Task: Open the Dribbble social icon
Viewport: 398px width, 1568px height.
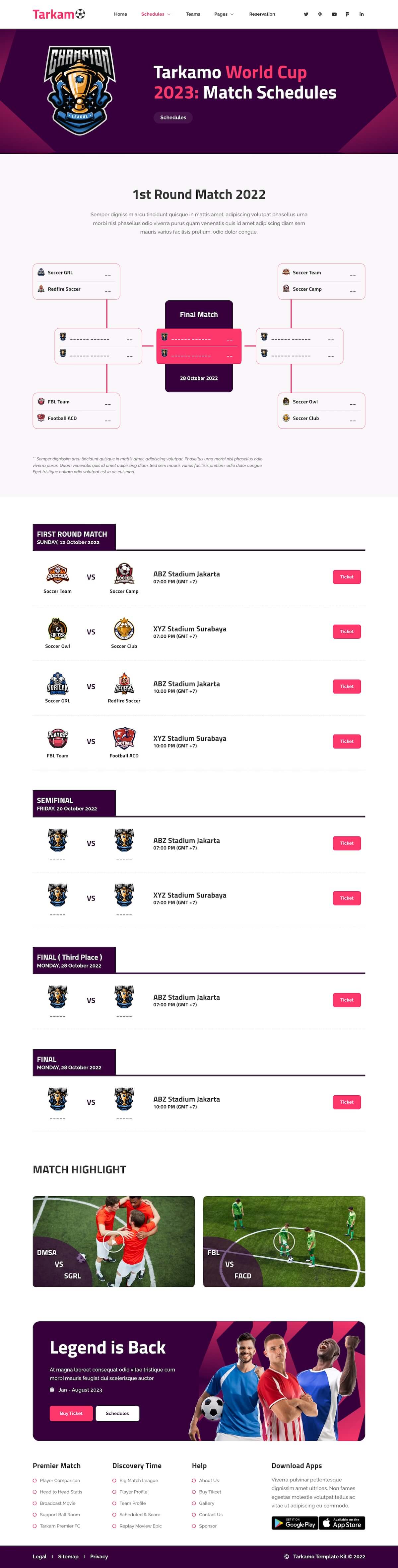Action: tap(320, 14)
